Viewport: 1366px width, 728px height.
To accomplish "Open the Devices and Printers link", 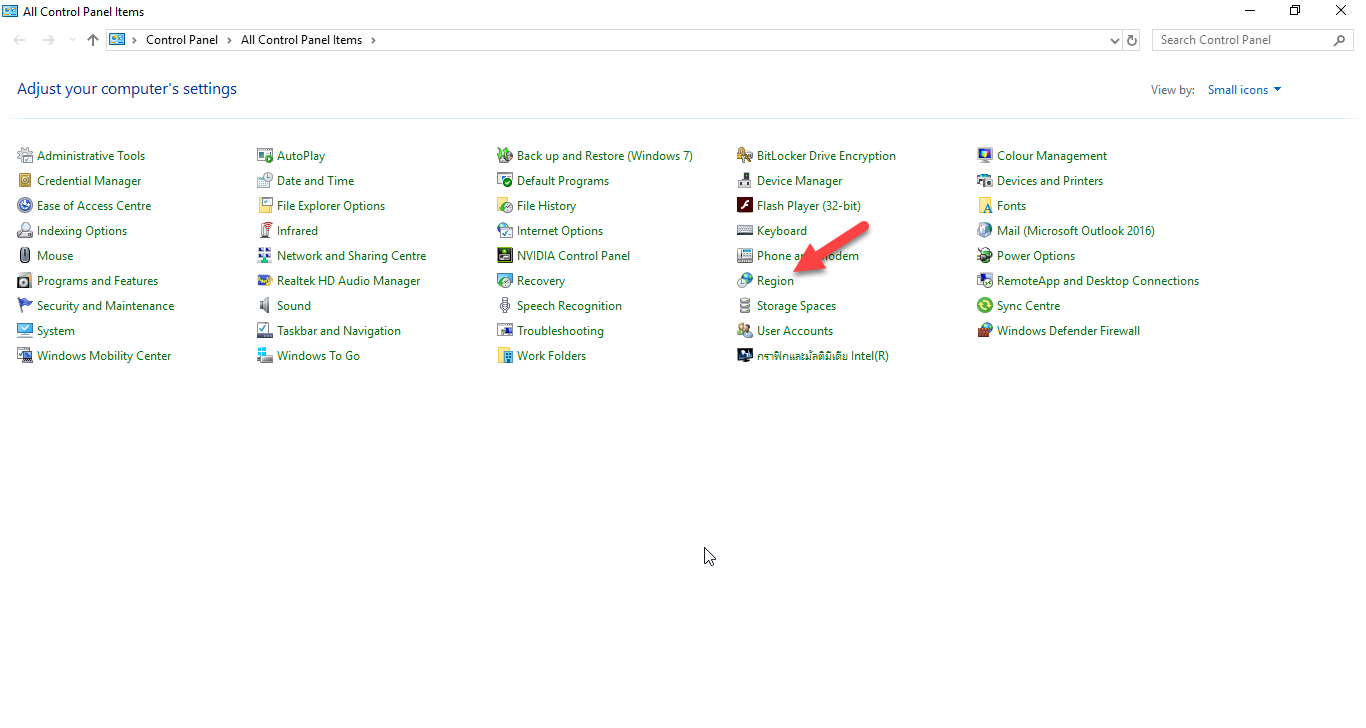I will (x=1050, y=180).
